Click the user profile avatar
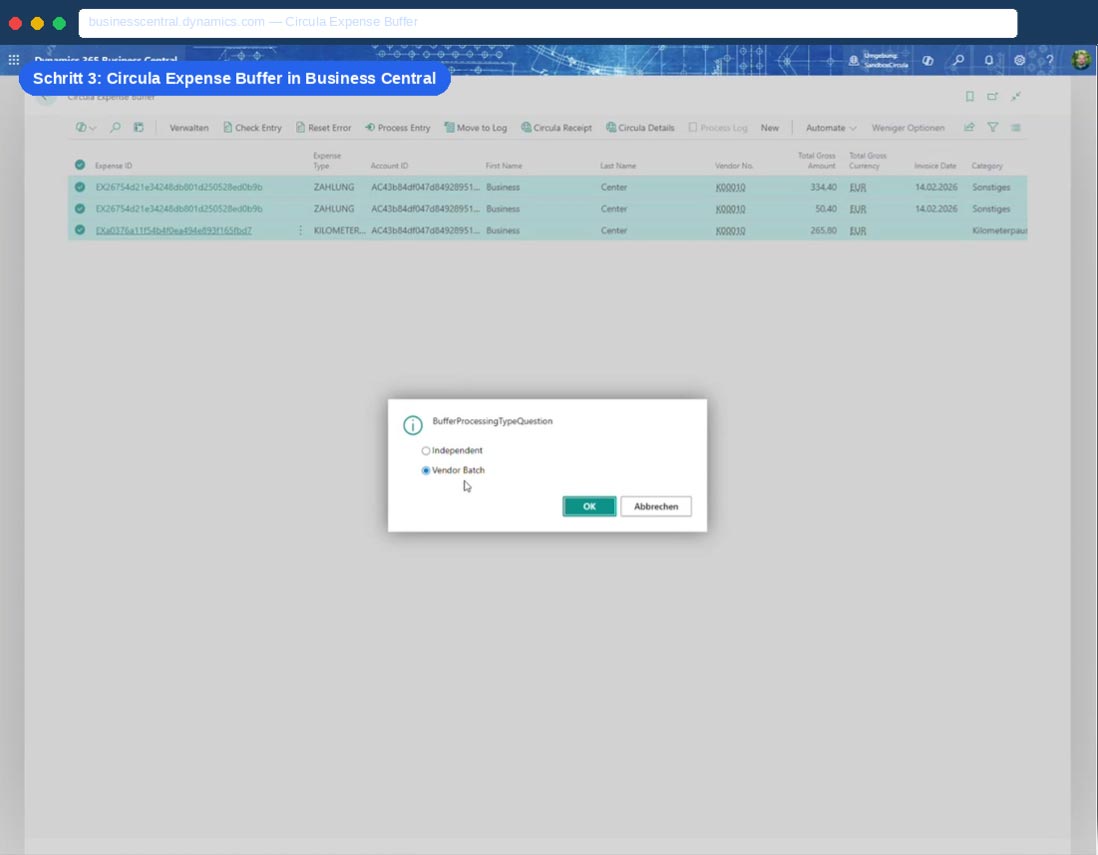The height and width of the screenshot is (855, 1098). [x=1080, y=60]
